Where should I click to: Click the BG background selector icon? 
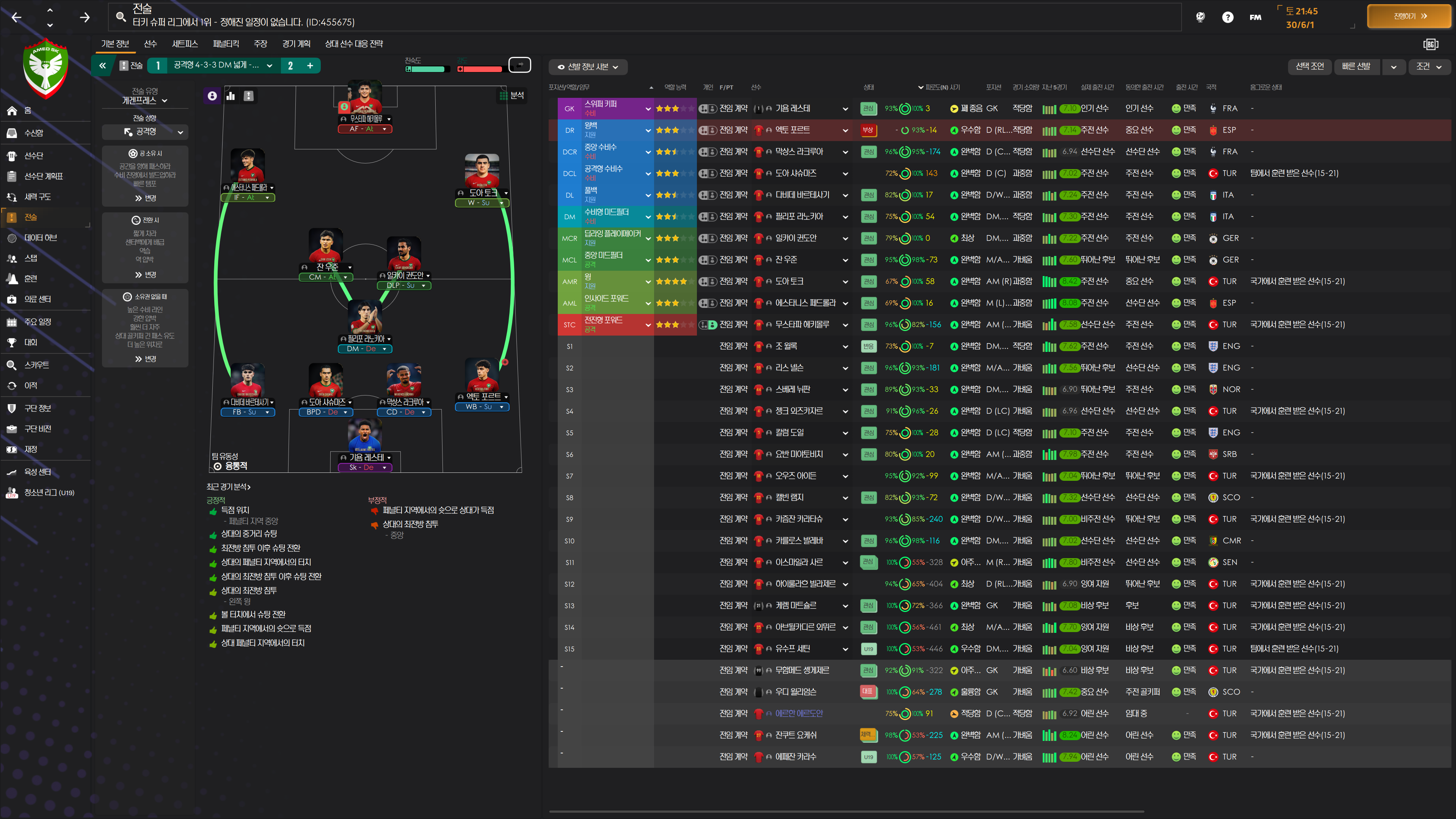click(x=1431, y=44)
